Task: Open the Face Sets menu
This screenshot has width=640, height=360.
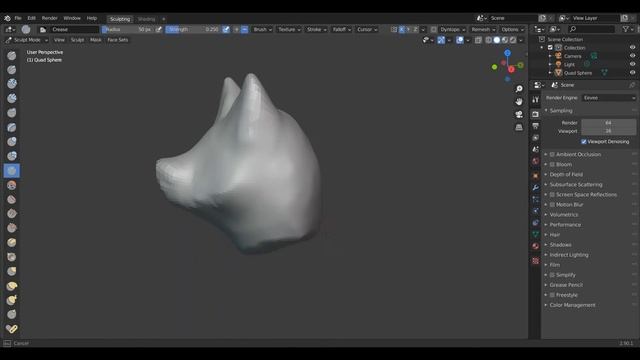Action: tap(118, 40)
